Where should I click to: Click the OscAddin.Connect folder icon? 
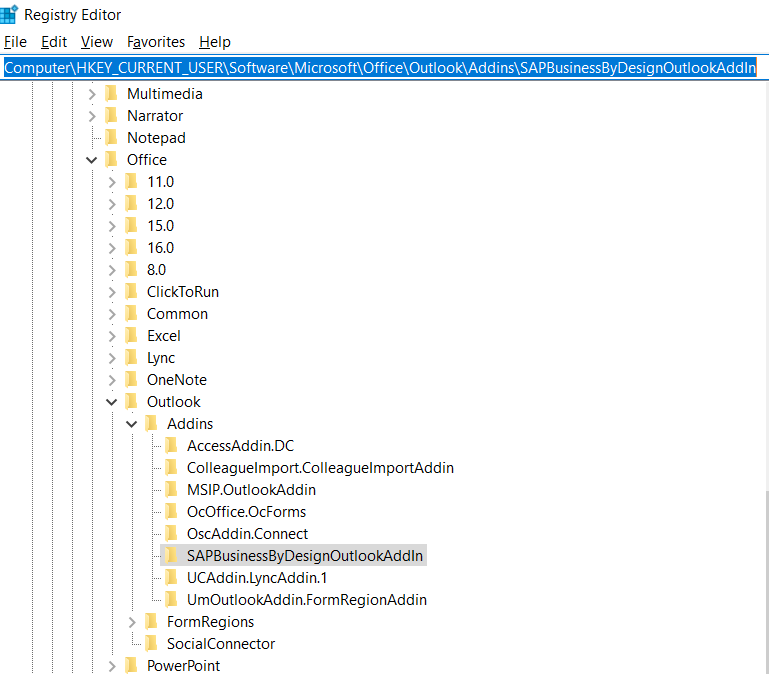coord(171,534)
